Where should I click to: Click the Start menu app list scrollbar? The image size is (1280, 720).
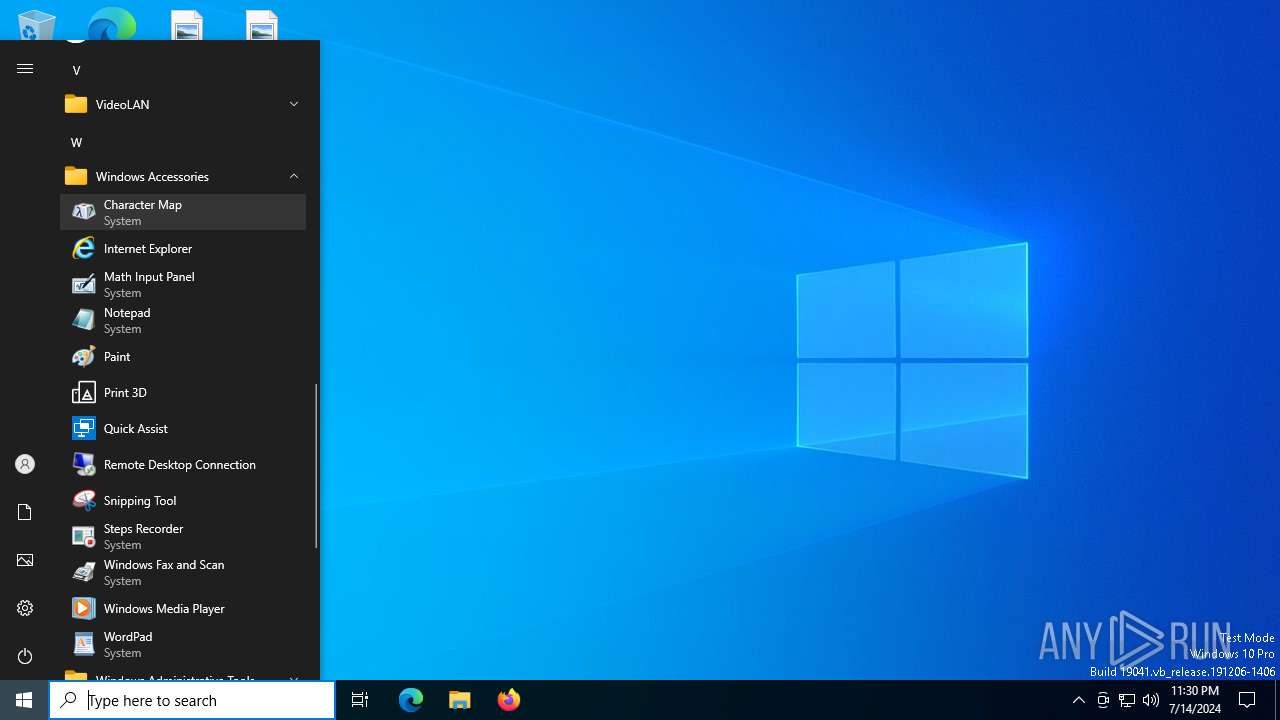316,466
